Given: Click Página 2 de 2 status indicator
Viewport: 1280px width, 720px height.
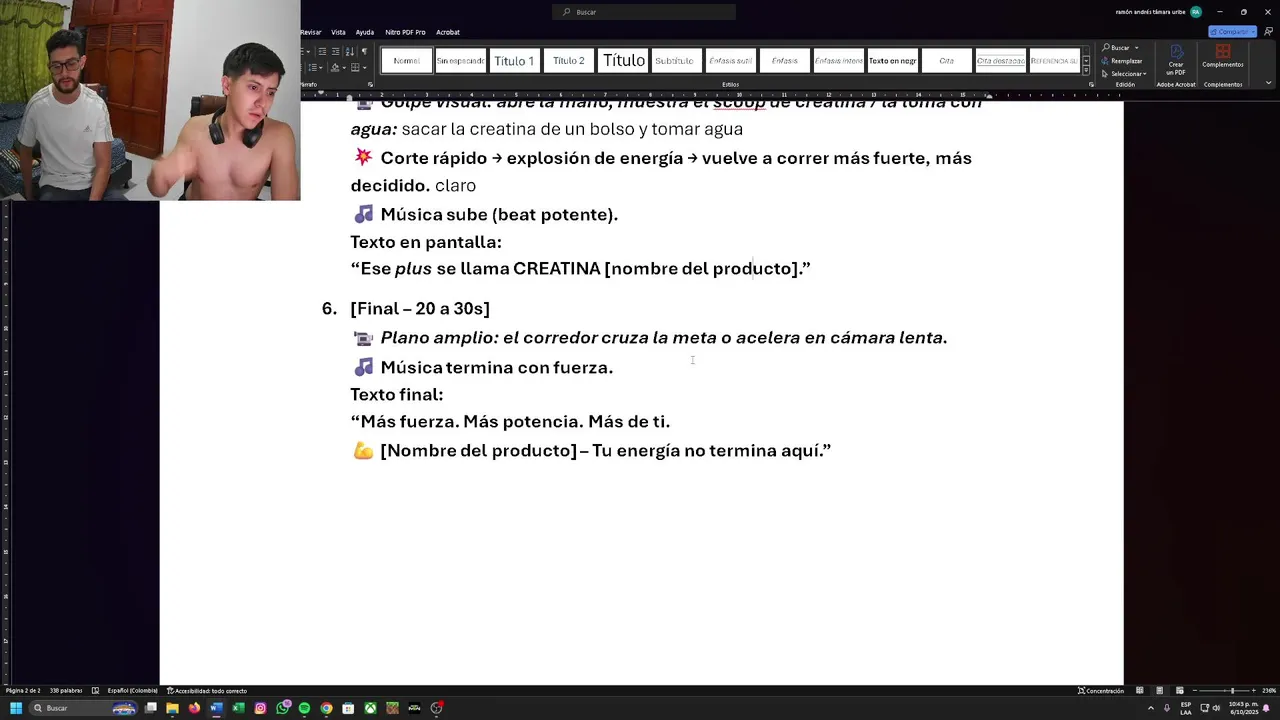Looking at the screenshot, I should coord(23,691).
